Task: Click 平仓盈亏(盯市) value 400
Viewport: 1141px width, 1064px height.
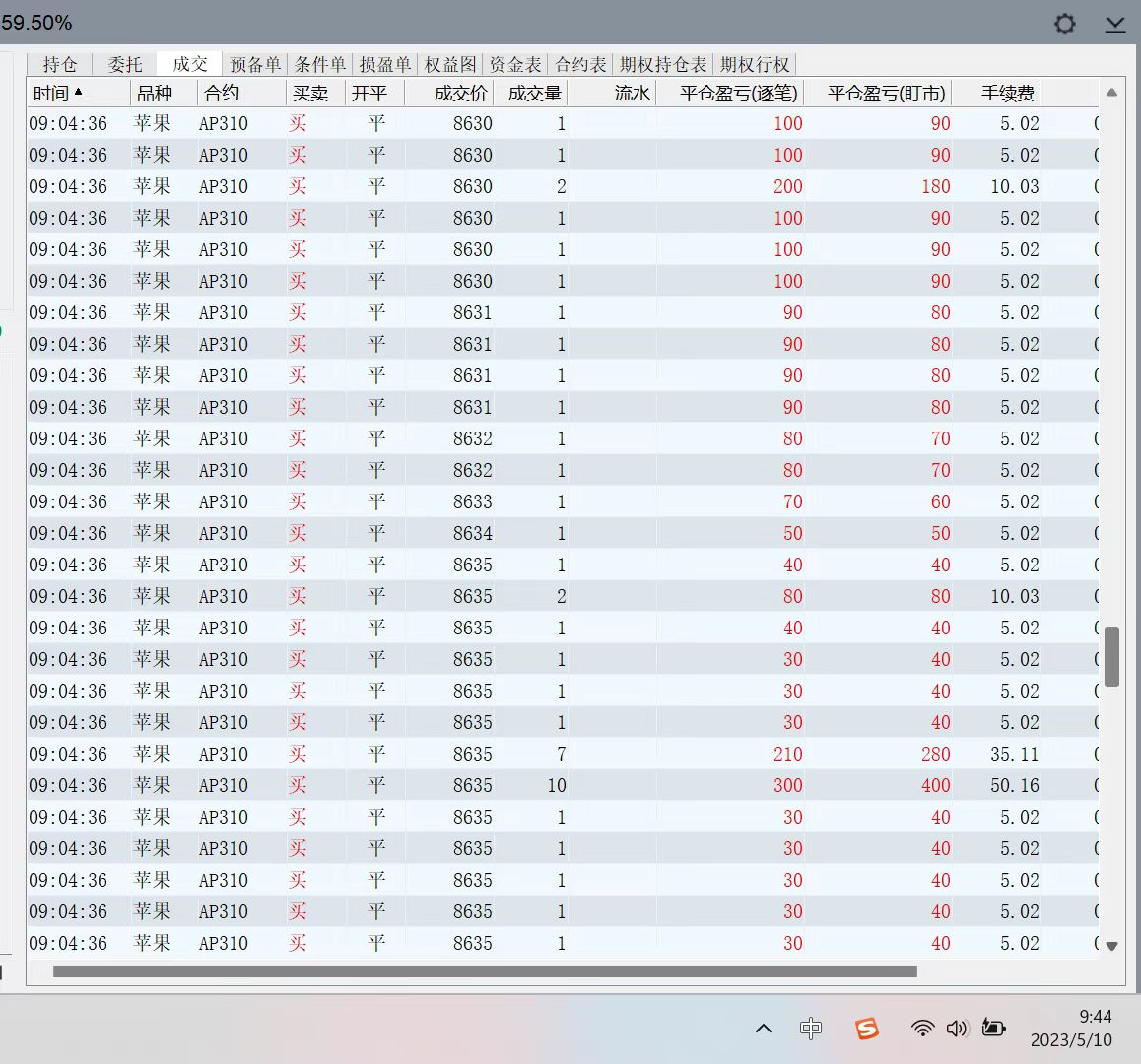Action: [x=936, y=785]
